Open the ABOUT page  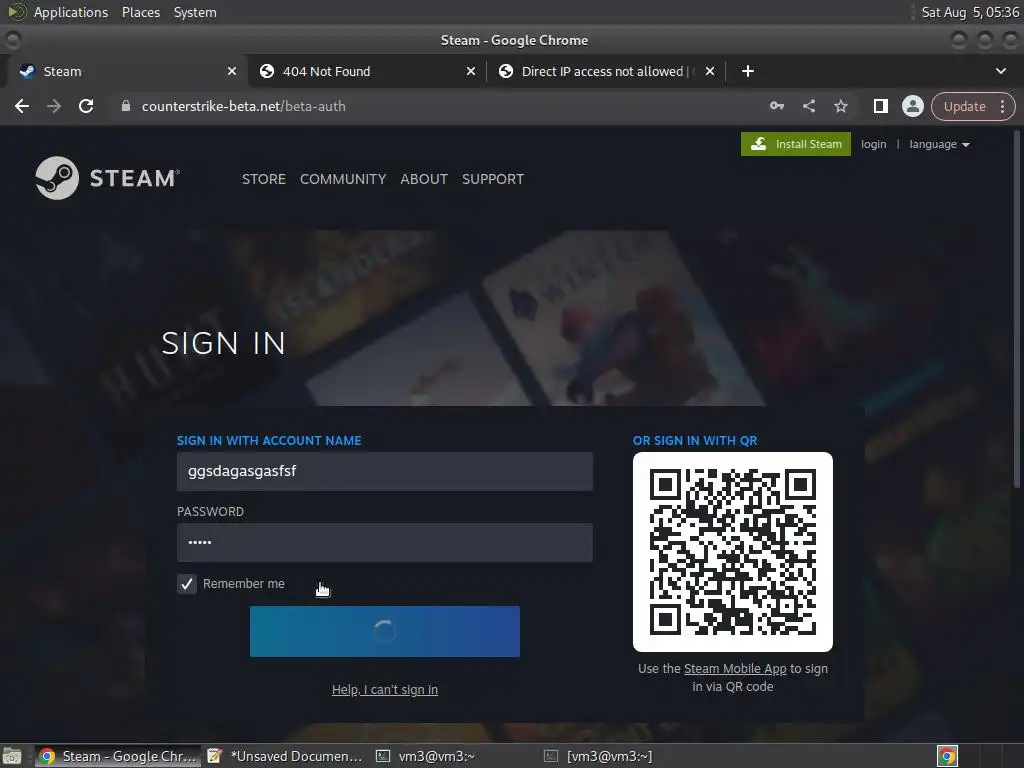(x=424, y=179)
